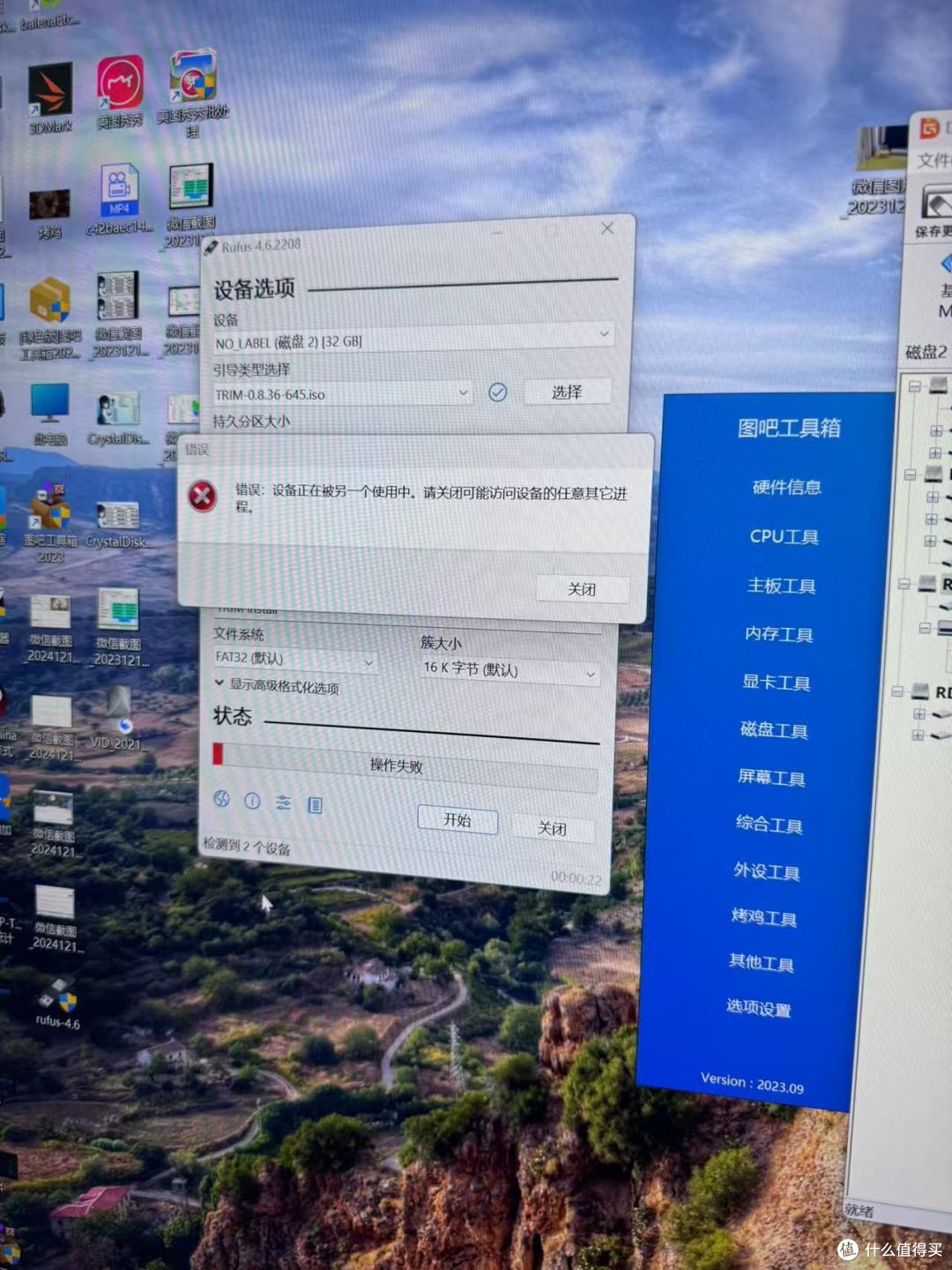Click 关闭 in the 错误 dialog
This screenshot has height=1270, width=952.
tap(582, 589)
